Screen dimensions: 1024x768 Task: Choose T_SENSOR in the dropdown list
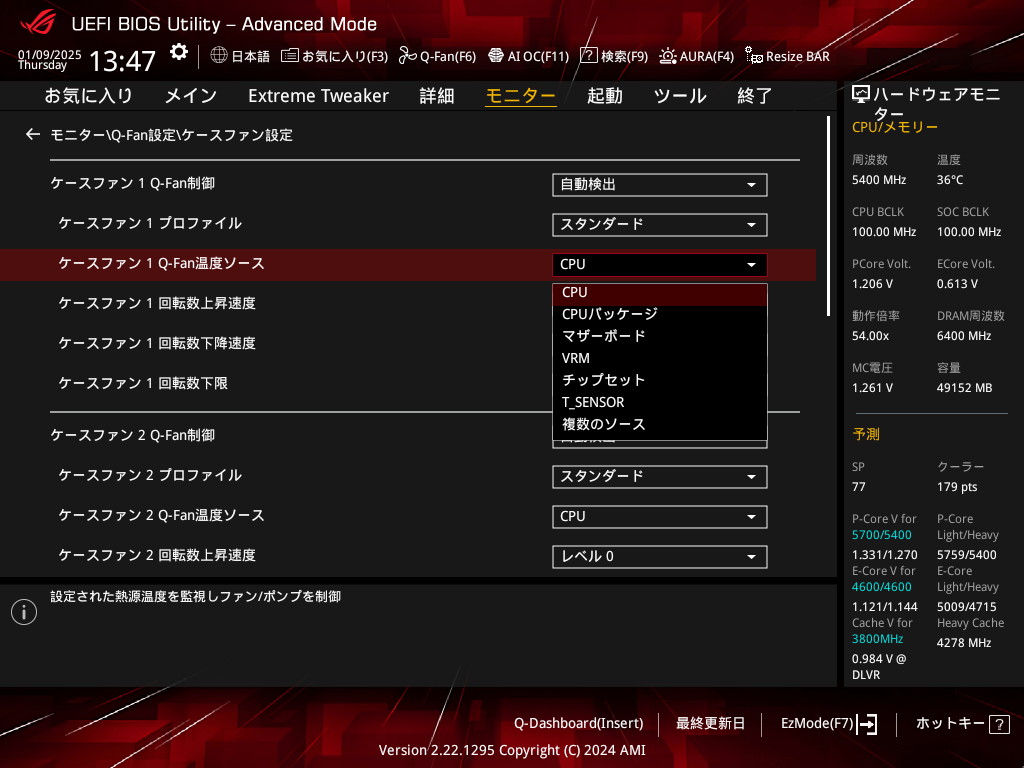coord(593,402)
